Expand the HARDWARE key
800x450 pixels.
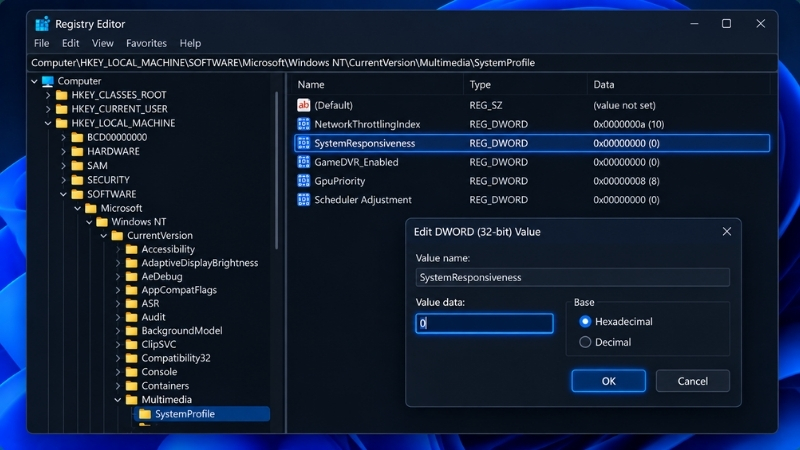pos(63,152)
